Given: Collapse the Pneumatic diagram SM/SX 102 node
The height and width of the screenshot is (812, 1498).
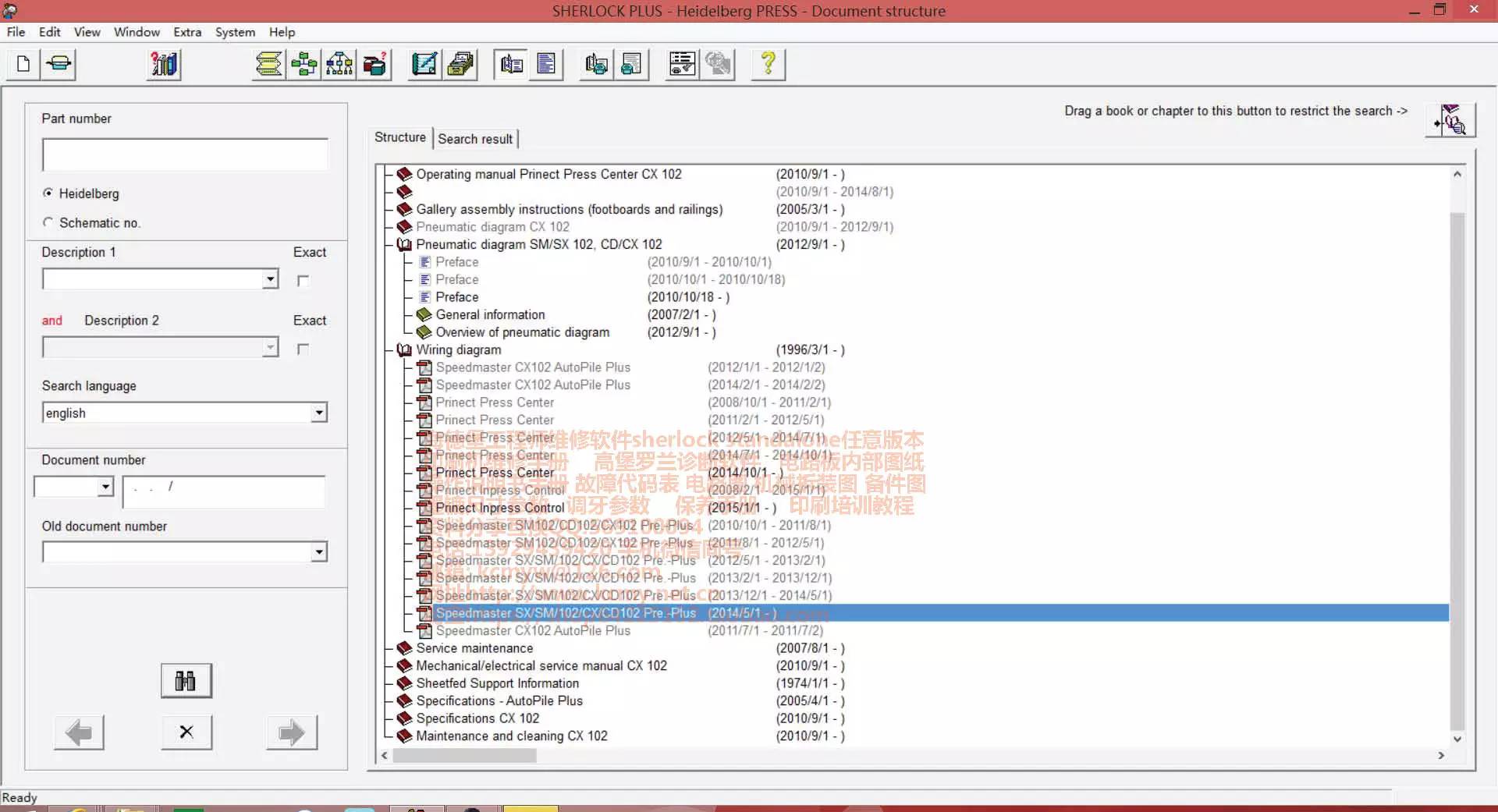Looking at the screenshot, I should point(404,244).
